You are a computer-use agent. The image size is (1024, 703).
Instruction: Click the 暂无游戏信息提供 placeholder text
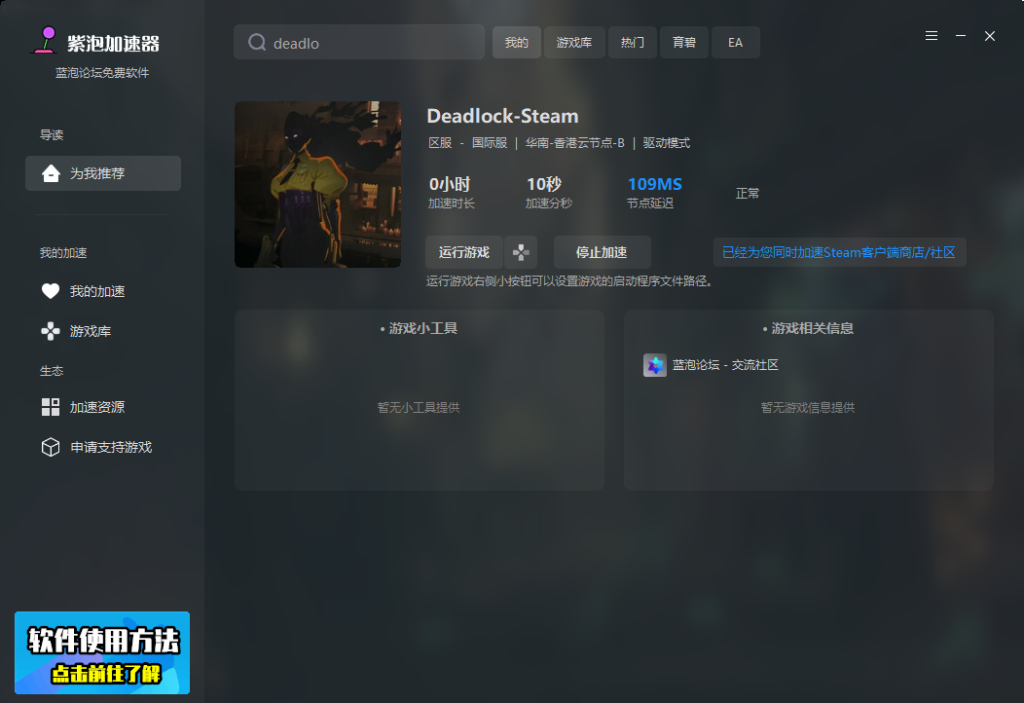pyautogui.click(x=808, y=408)
